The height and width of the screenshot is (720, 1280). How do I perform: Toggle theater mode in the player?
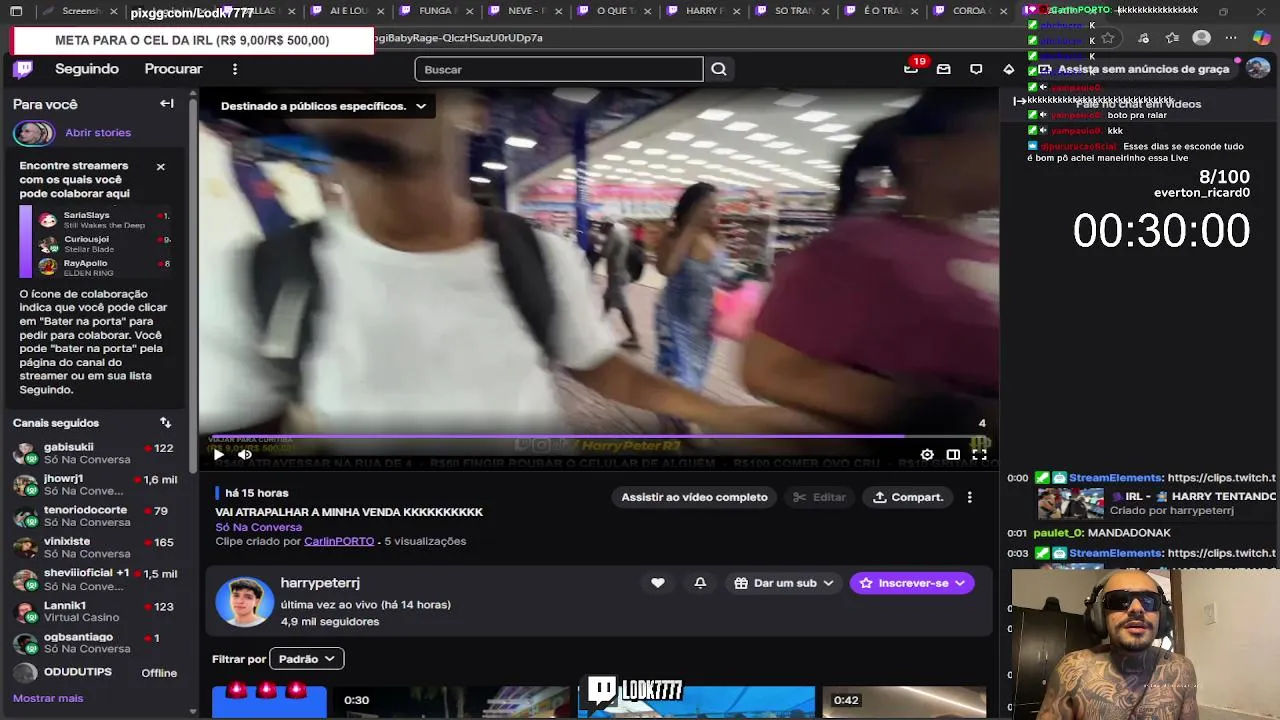(953, 454)
